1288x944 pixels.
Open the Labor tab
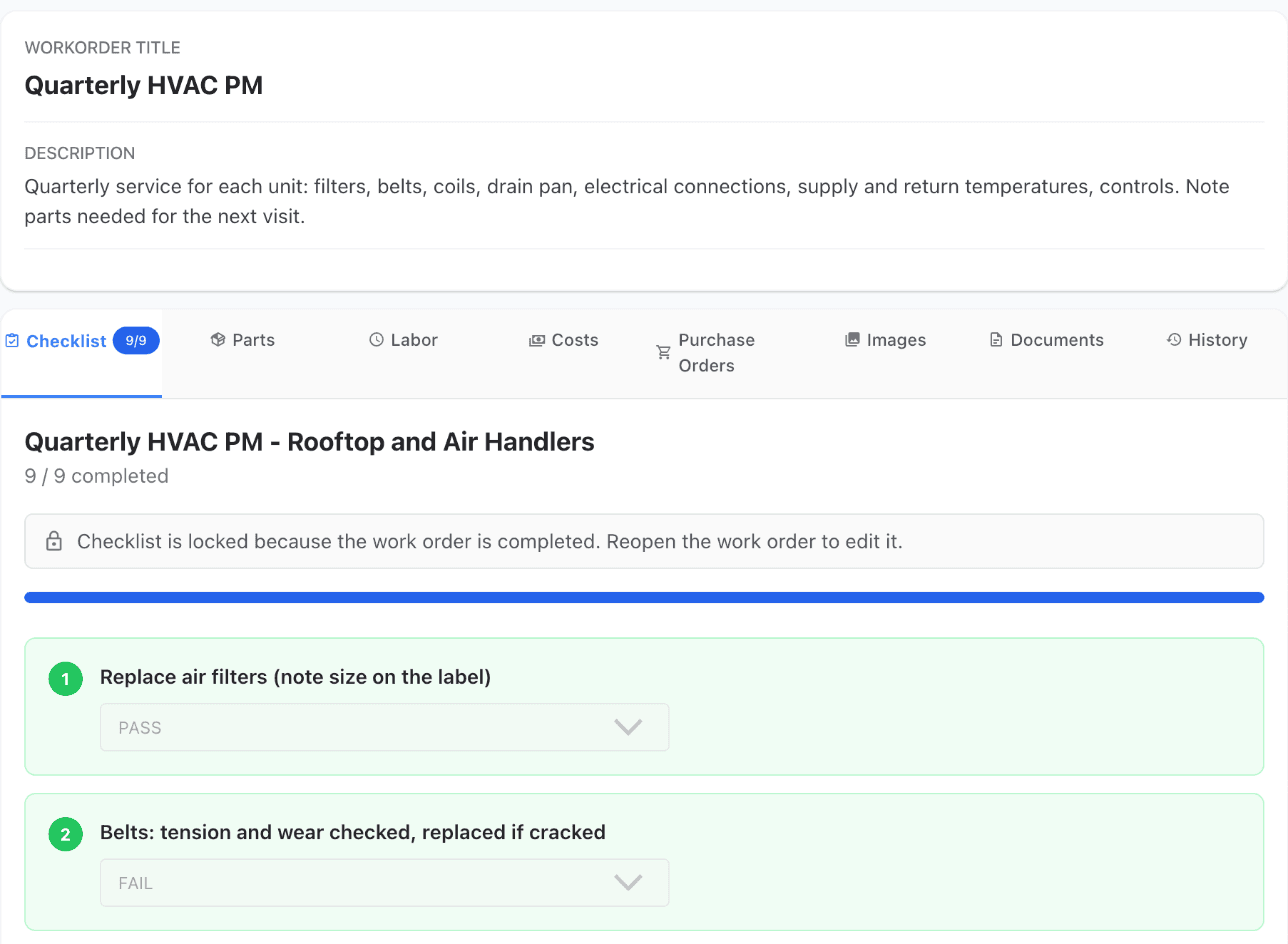point(404,340)
